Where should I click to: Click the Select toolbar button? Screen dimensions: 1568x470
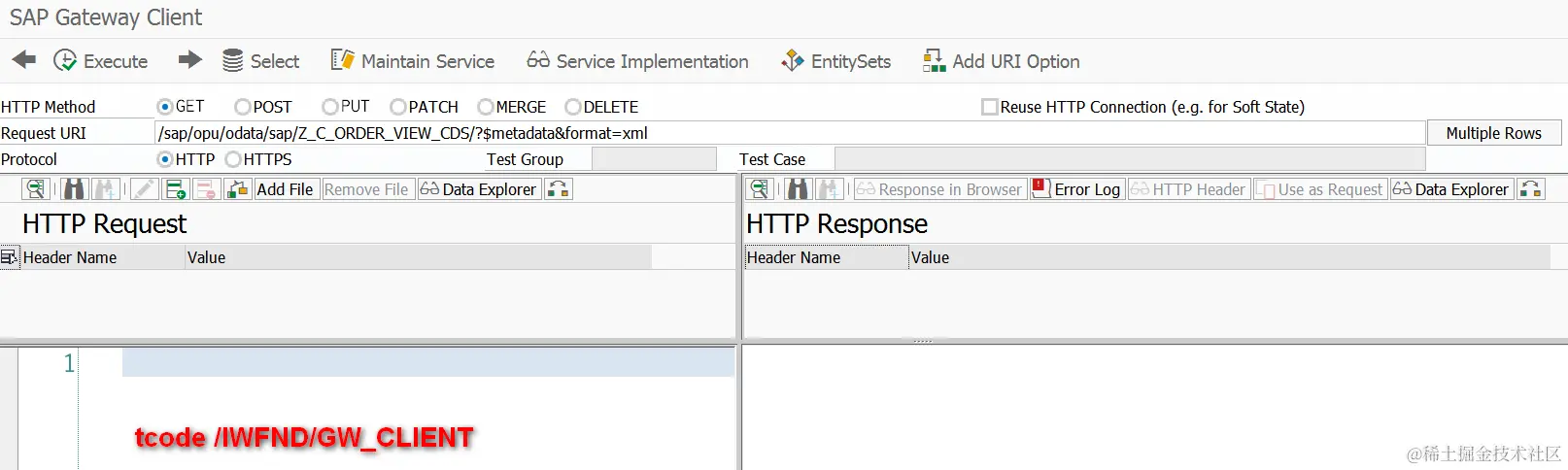click(261, 61)
